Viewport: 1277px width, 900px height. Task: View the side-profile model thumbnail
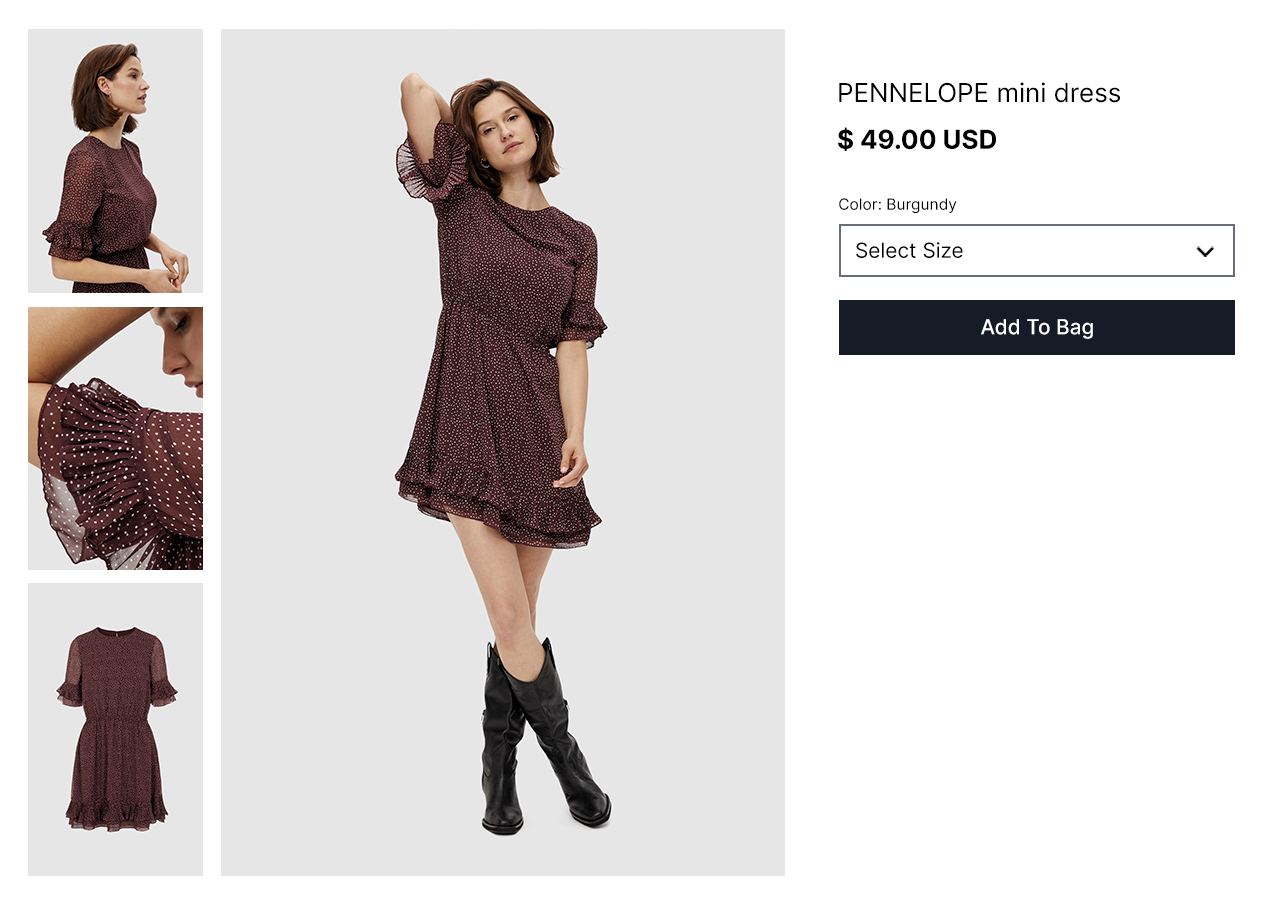(x=115, y=160)
